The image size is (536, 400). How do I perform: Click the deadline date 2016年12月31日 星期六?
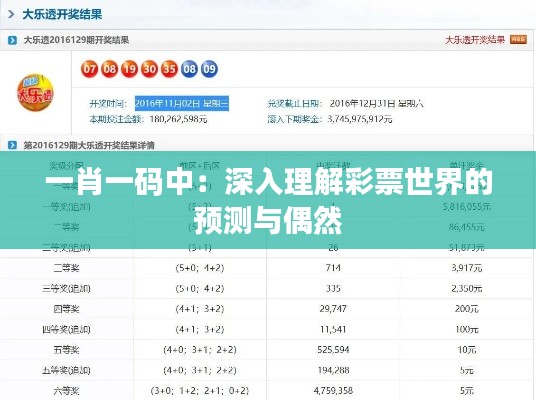[x=376, y=103]
